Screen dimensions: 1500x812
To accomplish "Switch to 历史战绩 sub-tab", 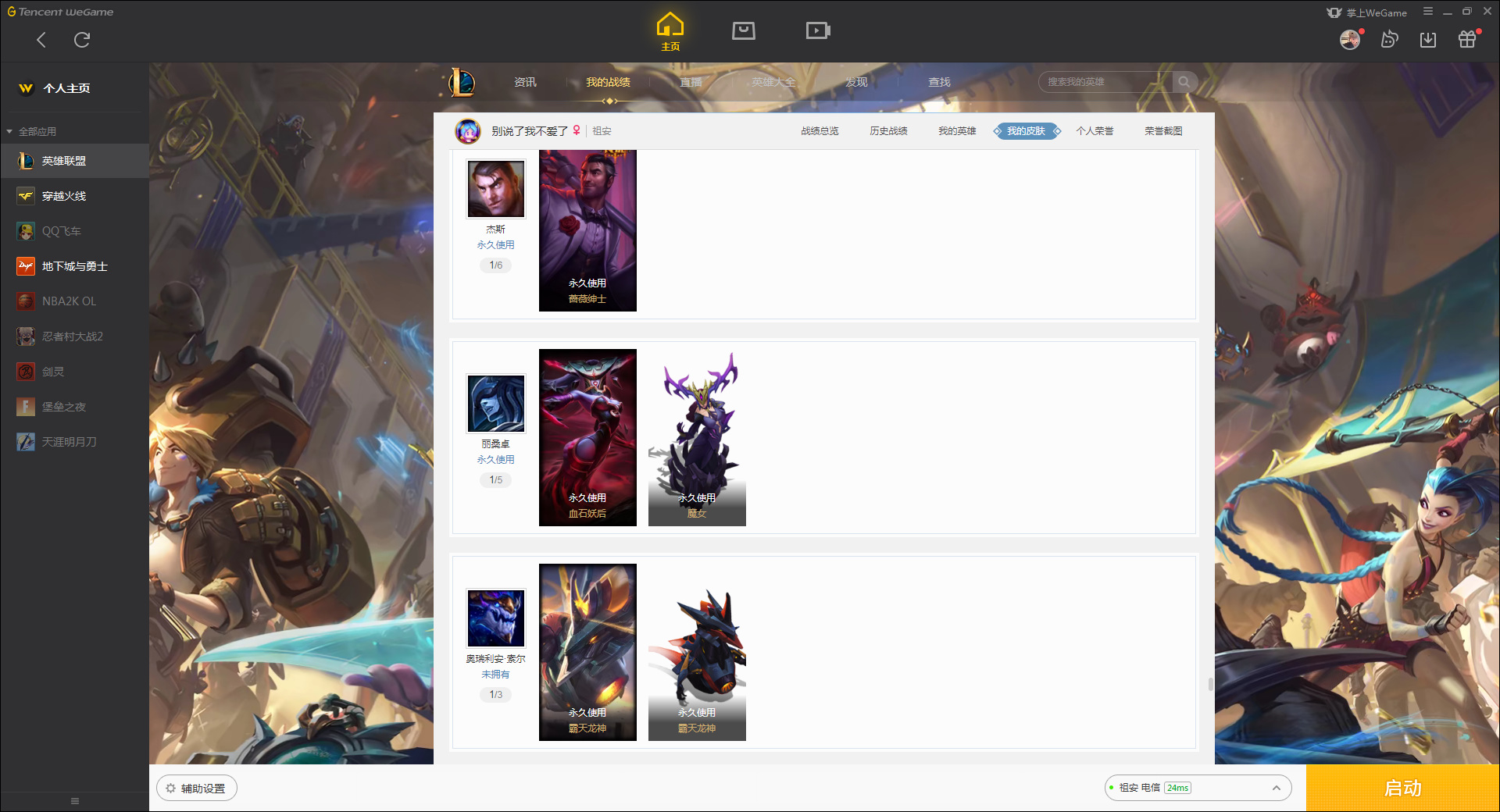I will click(x=888, y=131).
